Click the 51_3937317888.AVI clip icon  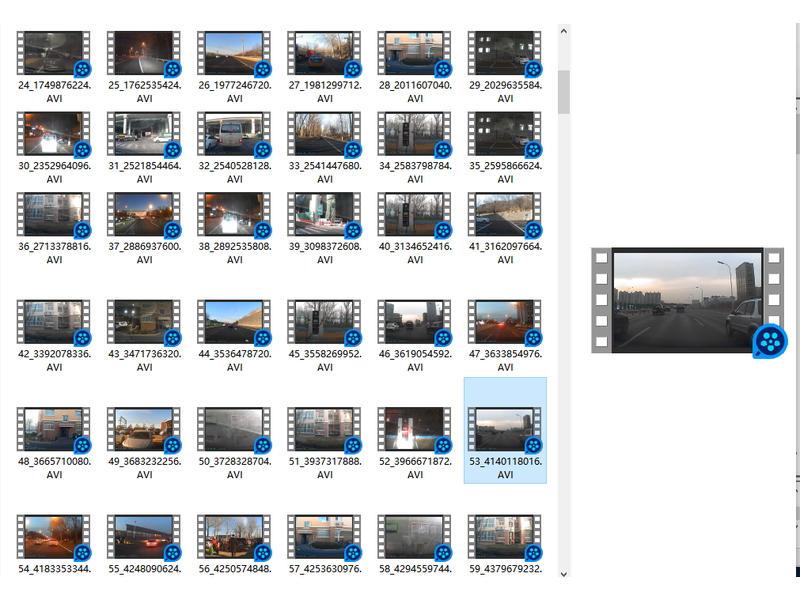pos(325,430)
